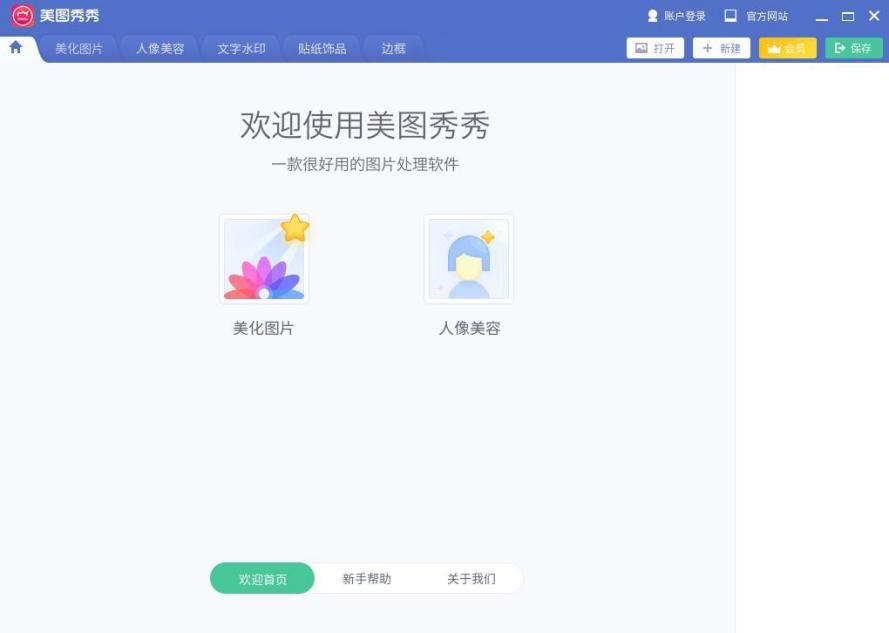Select the 关于我们 option
This screenshot has width=889, height=633.
471,579
